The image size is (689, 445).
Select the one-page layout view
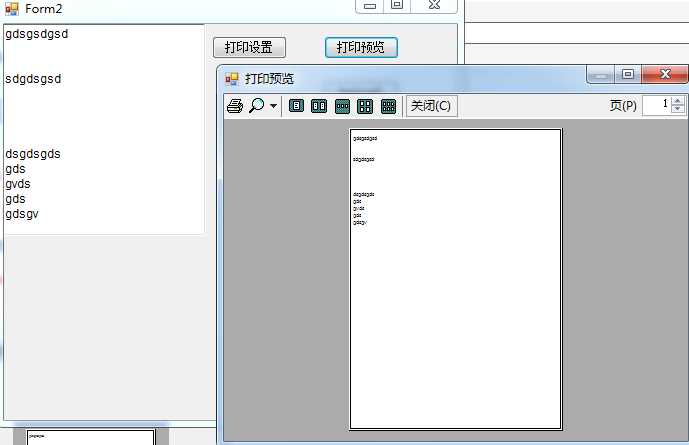296,106
